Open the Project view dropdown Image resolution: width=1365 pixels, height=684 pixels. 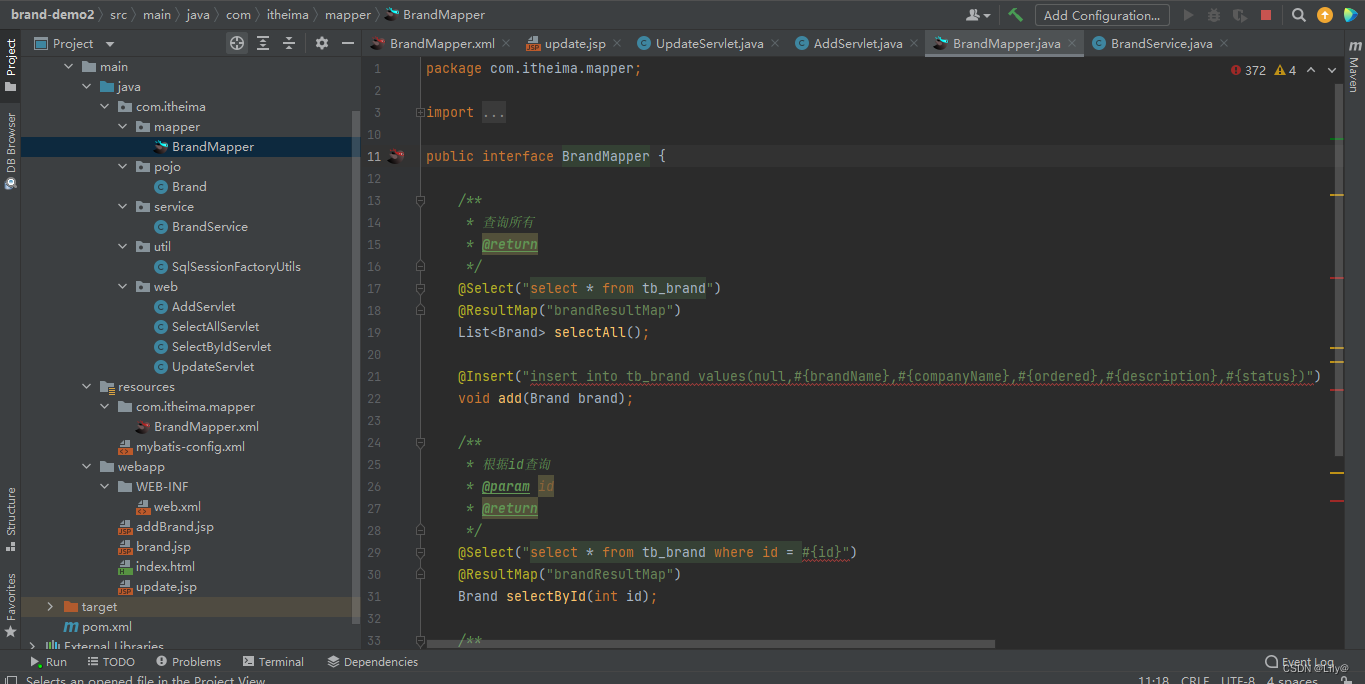pyautogui.click(x=75, y=43)
